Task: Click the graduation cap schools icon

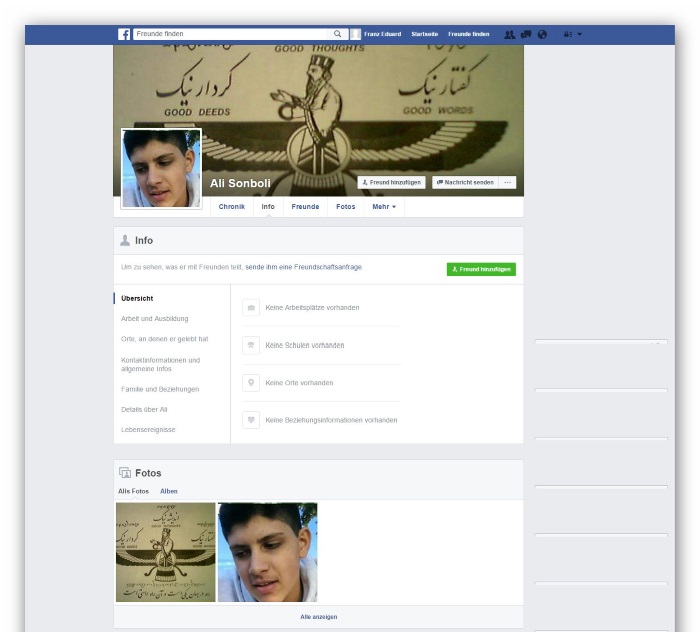Action: pyautogui.click(x=251, y=345)
